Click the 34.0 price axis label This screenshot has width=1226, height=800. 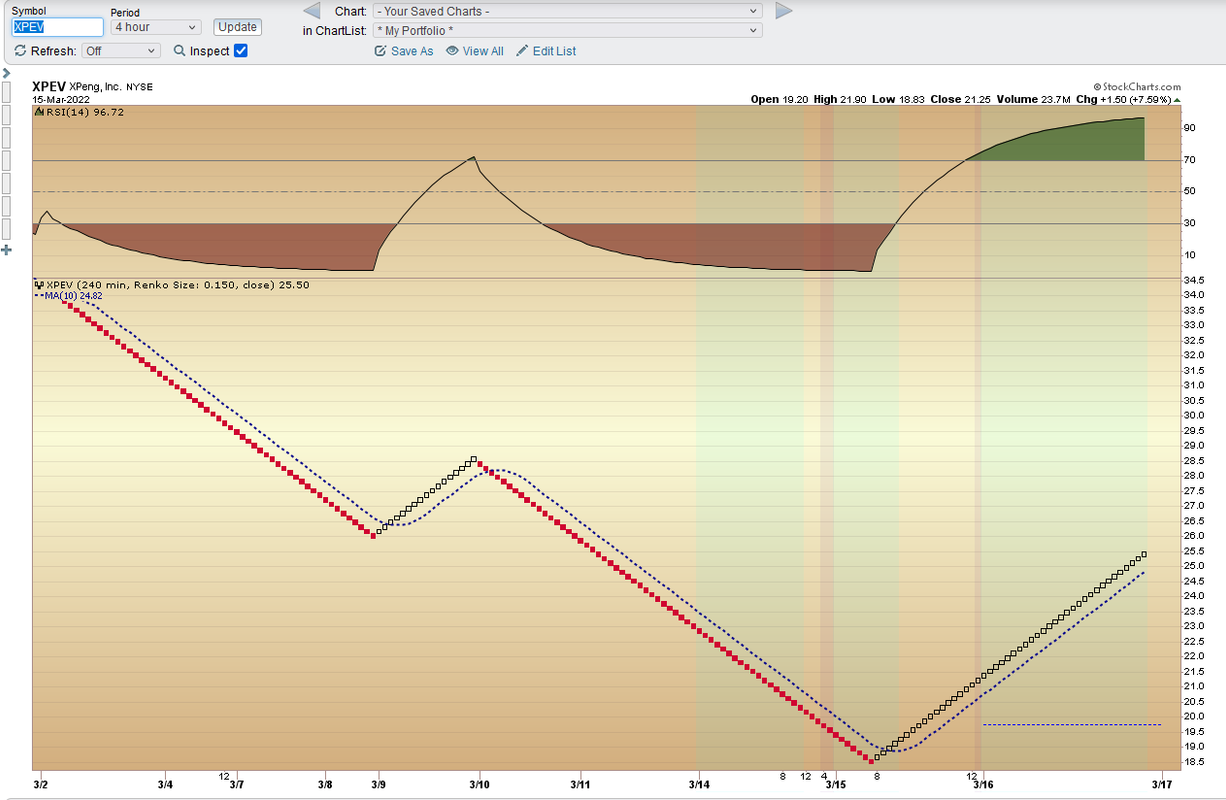pyautogui.click(x=1193, y=294)
